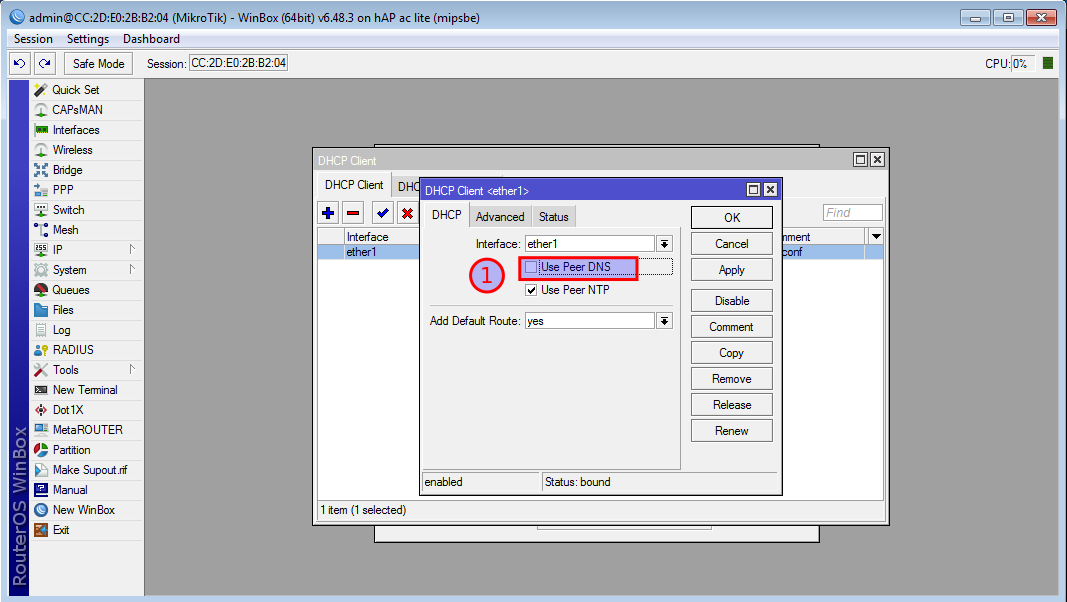Switch to the Status tab

tap(553, 216)
